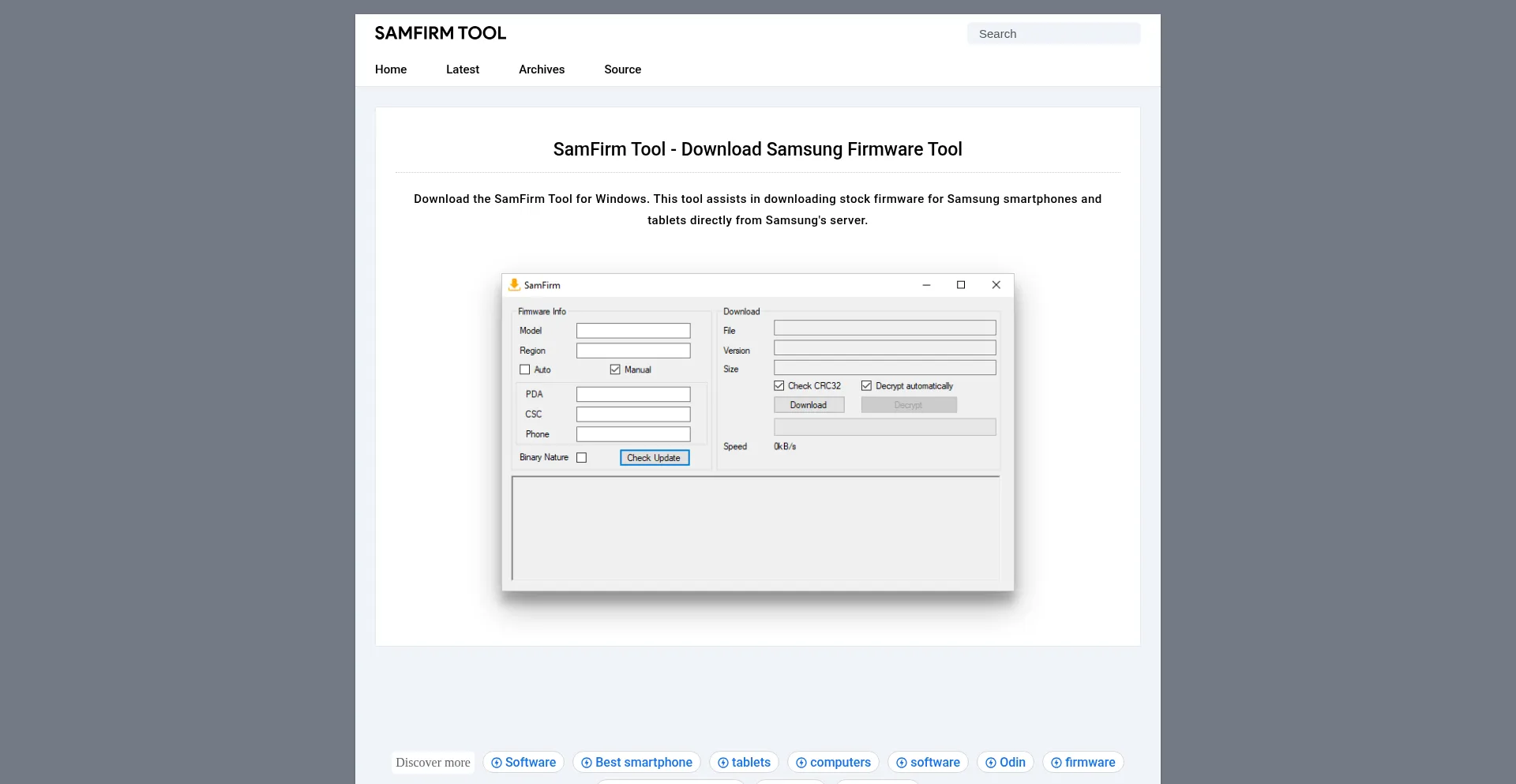Click the maximize icon in SamFirm window
The image size is (1516, 784).
(x=961, y=285)
